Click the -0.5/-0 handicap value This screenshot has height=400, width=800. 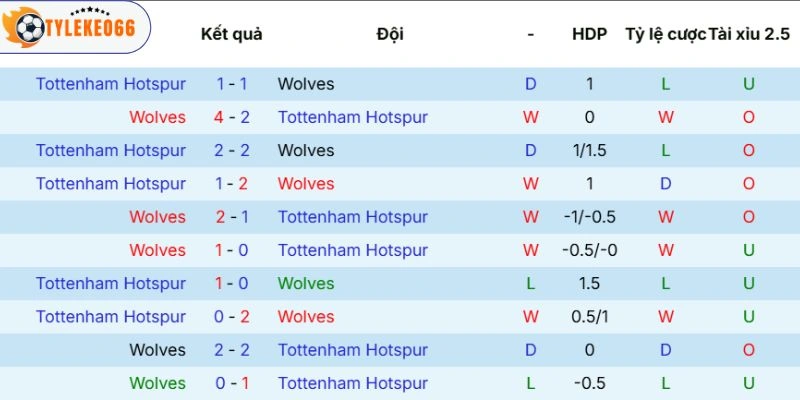click(589, 250)
